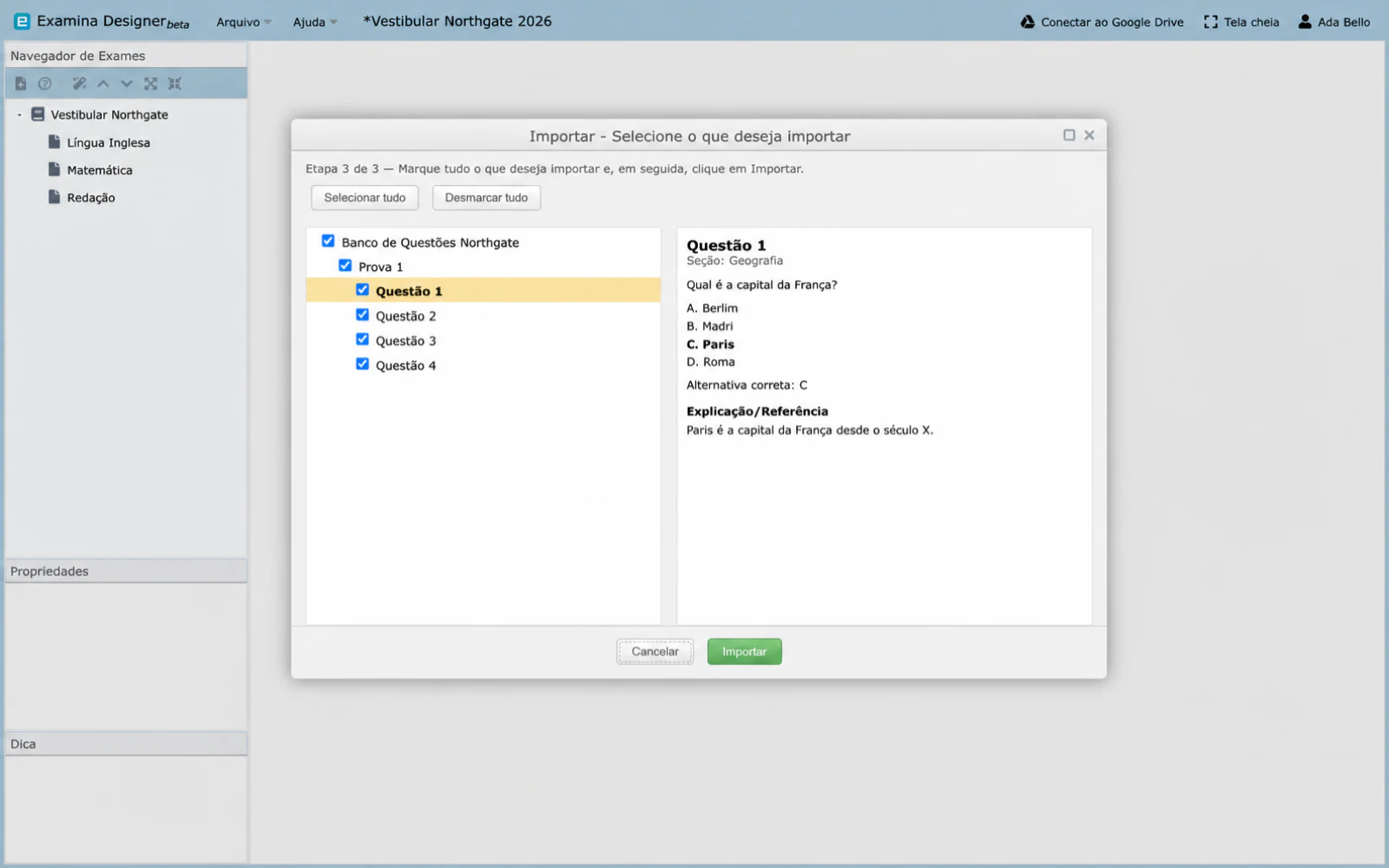Click the magic wand icon in navigator toolbar
Image resolution: width=1389 pixels, height=868 pixels.
[79, 84]
